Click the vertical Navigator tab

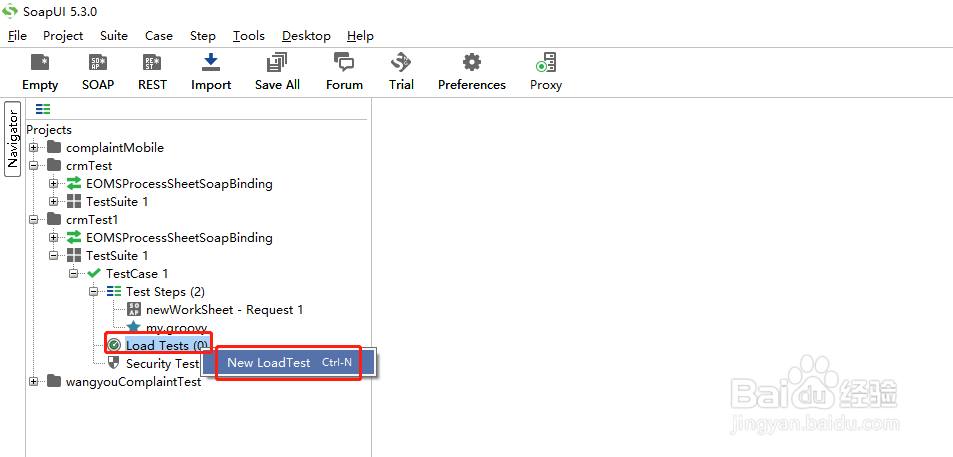(x=13, y=139)
